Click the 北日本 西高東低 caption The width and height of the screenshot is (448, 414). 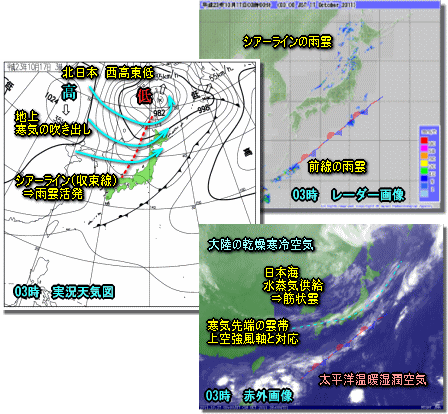107,73
